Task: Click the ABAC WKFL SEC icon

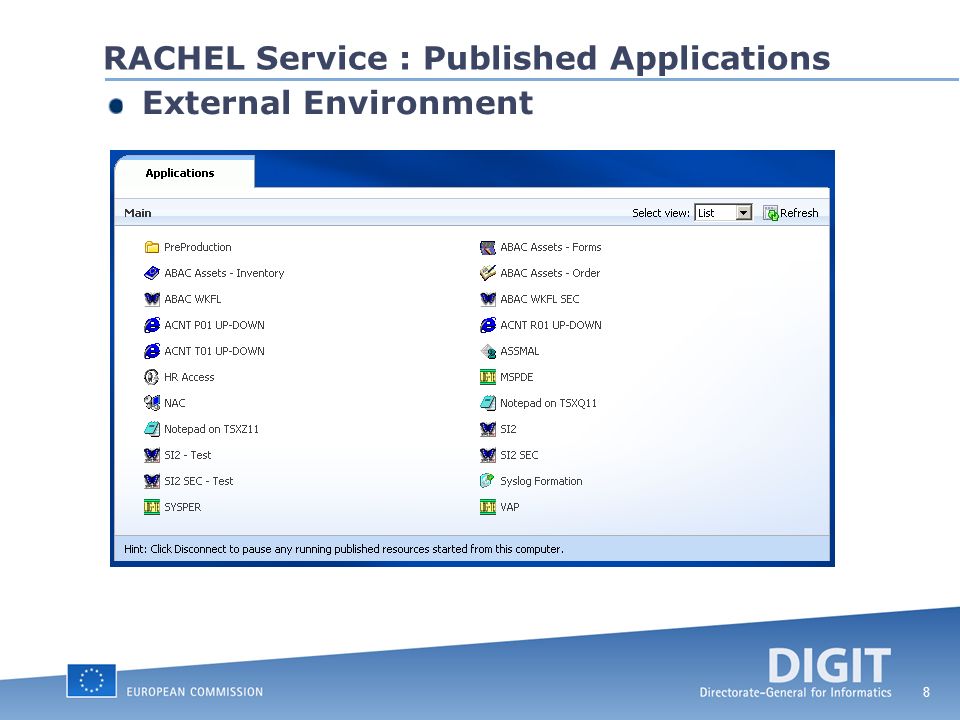Action: pyautogui.click(x=488, y=299)
